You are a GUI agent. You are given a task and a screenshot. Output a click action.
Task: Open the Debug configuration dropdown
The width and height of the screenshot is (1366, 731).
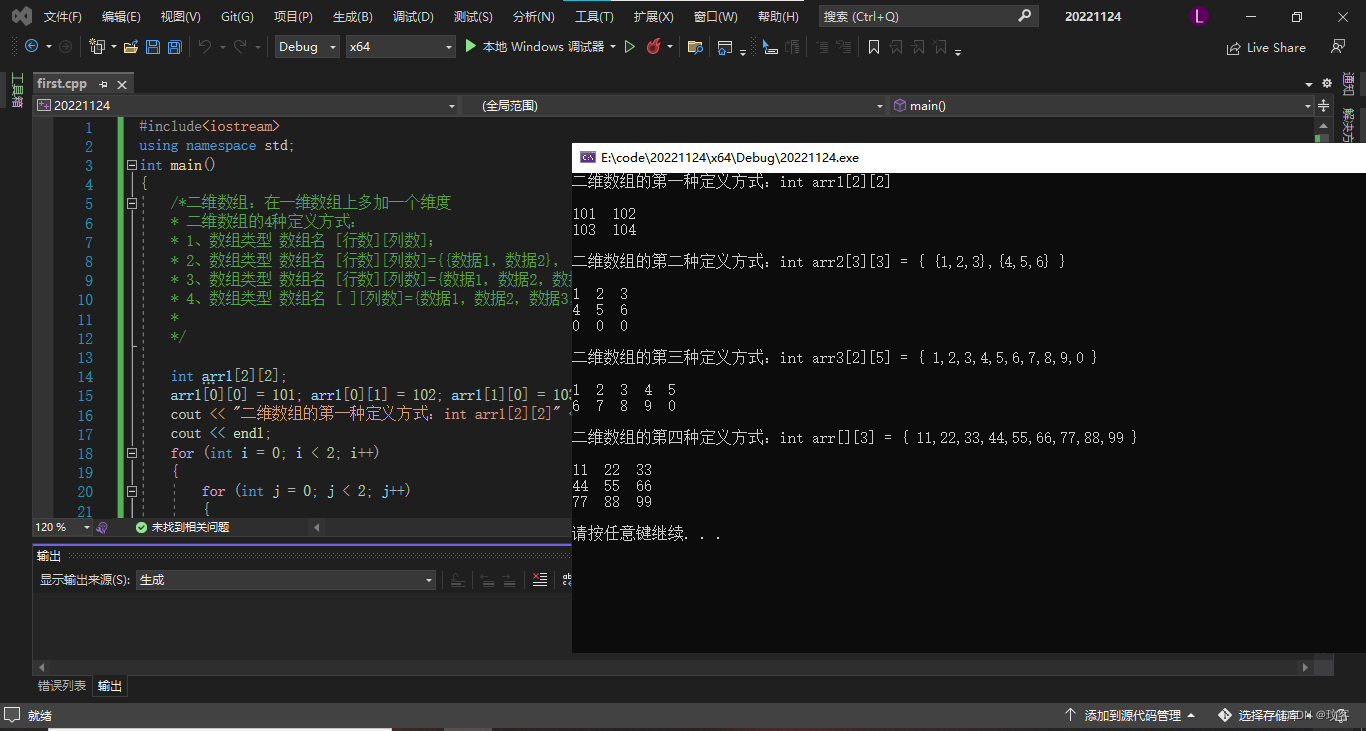pos(307,47)
